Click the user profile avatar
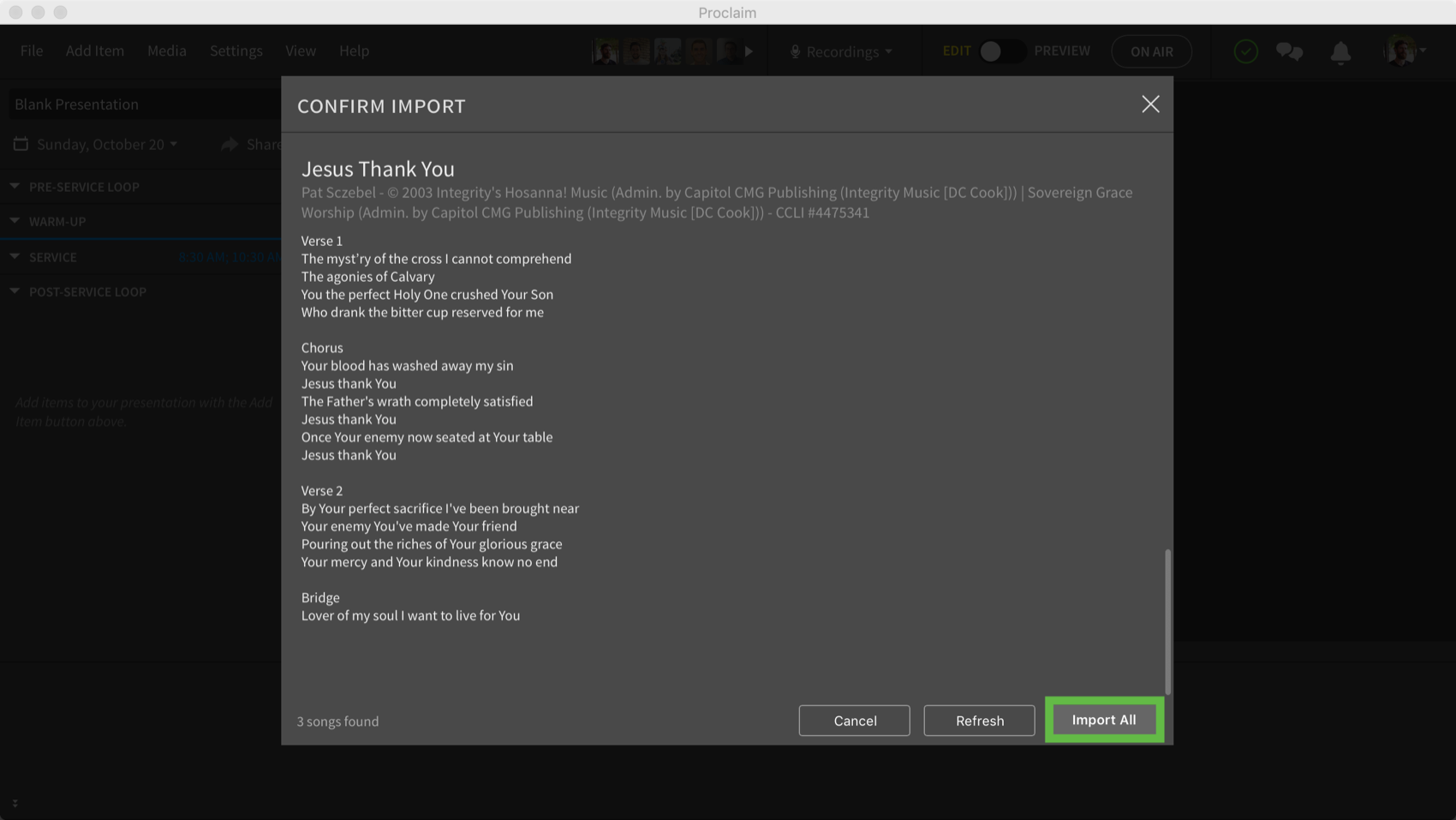Viewport: 1456px width, 820px height. tap(1400, 51)
